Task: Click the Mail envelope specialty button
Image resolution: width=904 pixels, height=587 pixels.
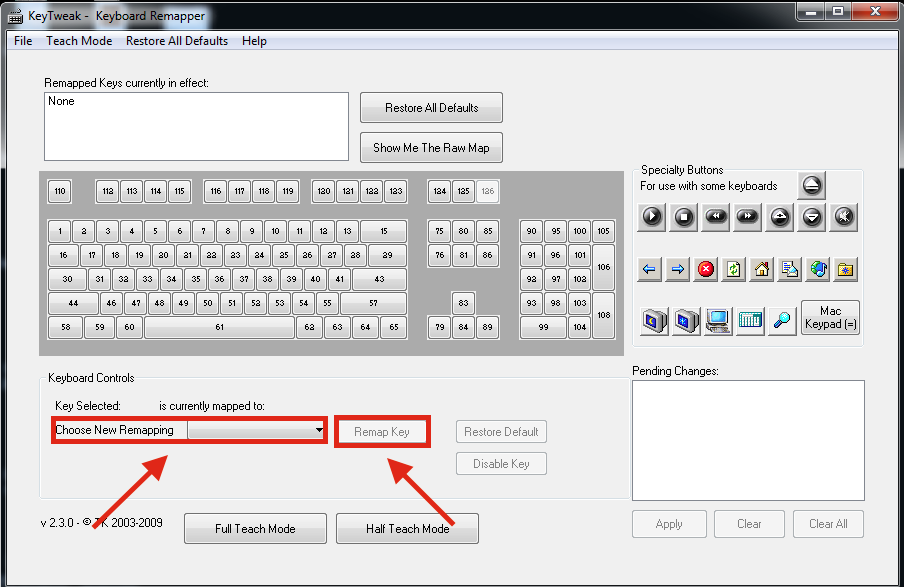Action: pyautogui.click(x=789, y=269)
